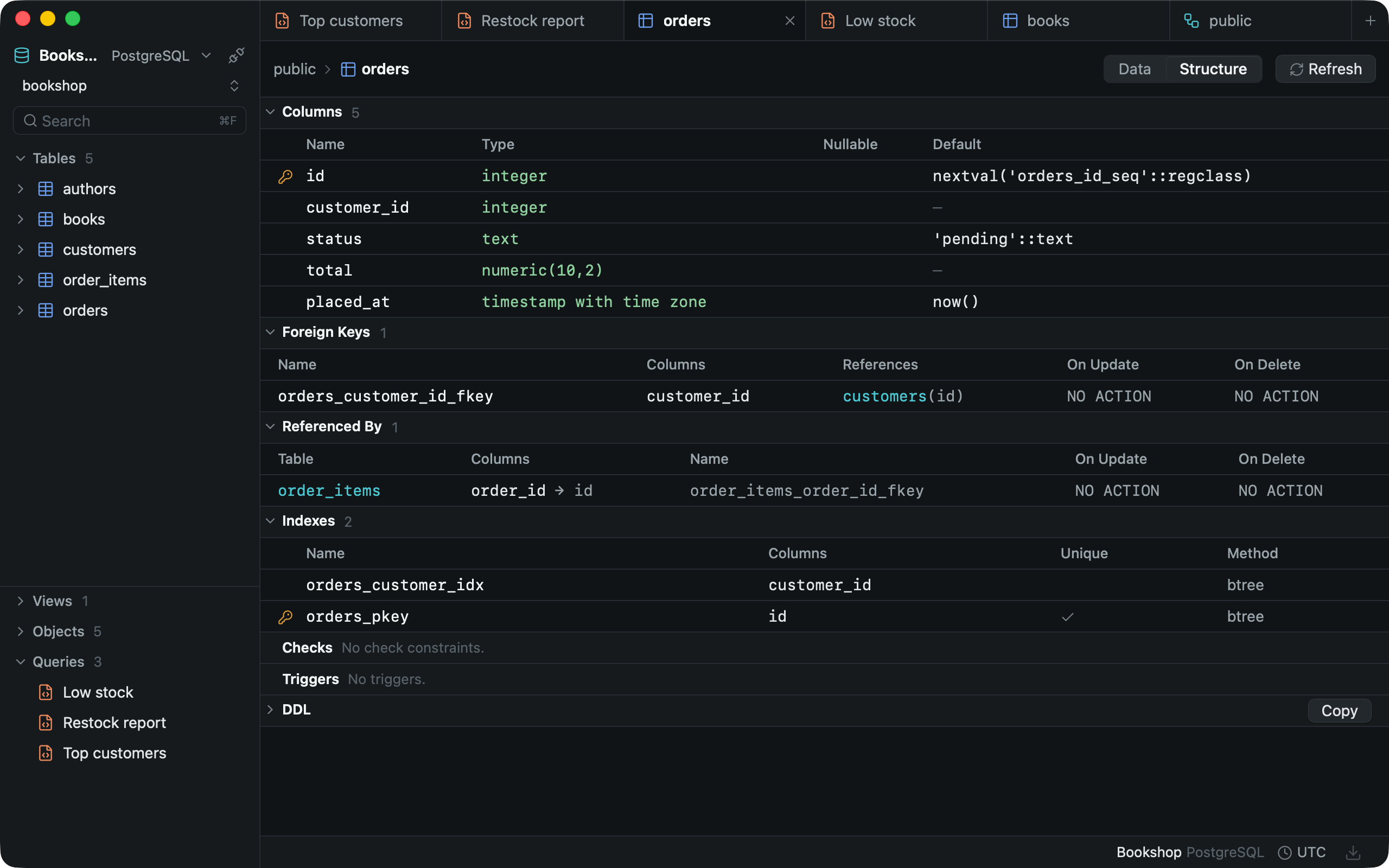Click the Unique checkmark for orders_pkey

(1068, 617)
